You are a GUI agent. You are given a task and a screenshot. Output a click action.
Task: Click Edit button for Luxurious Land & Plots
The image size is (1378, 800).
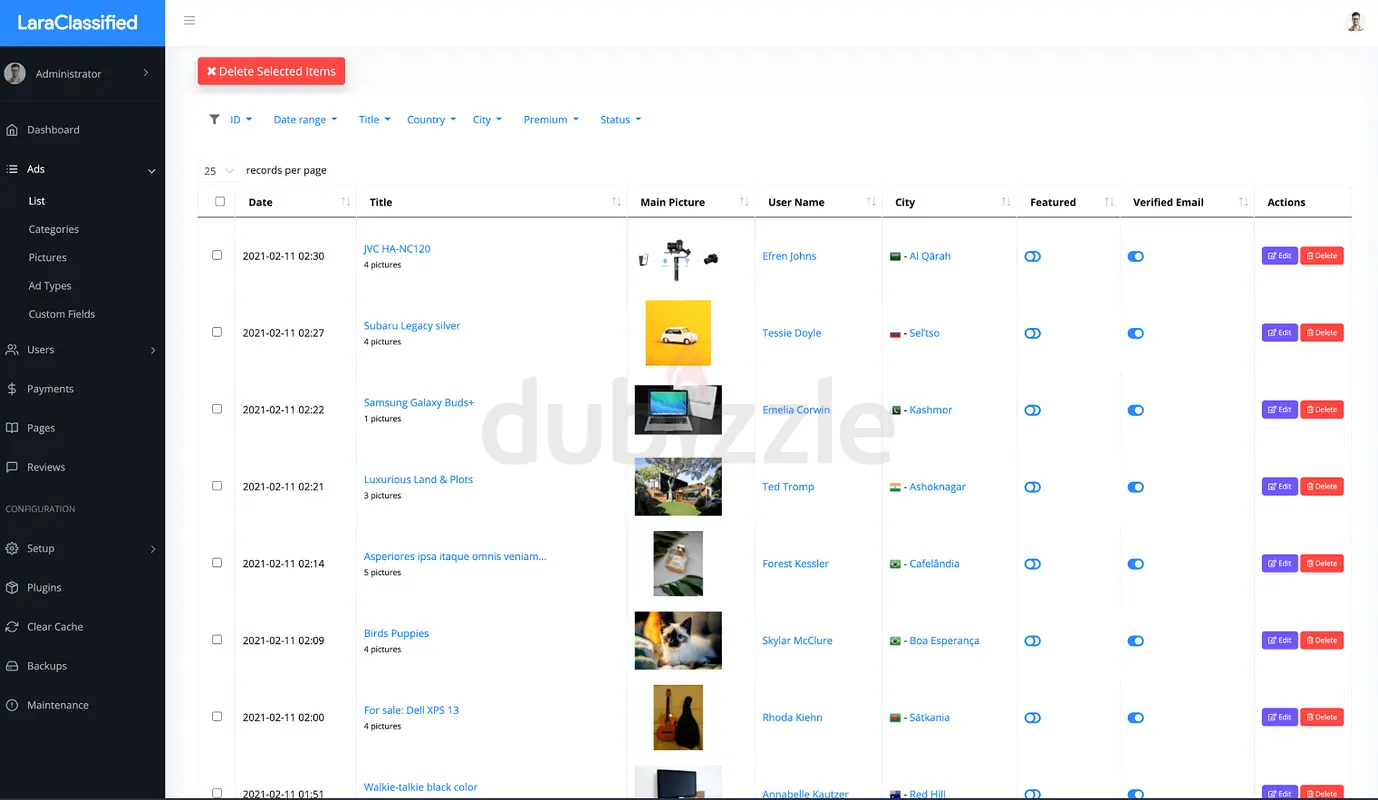click(x=1279, y=486)
